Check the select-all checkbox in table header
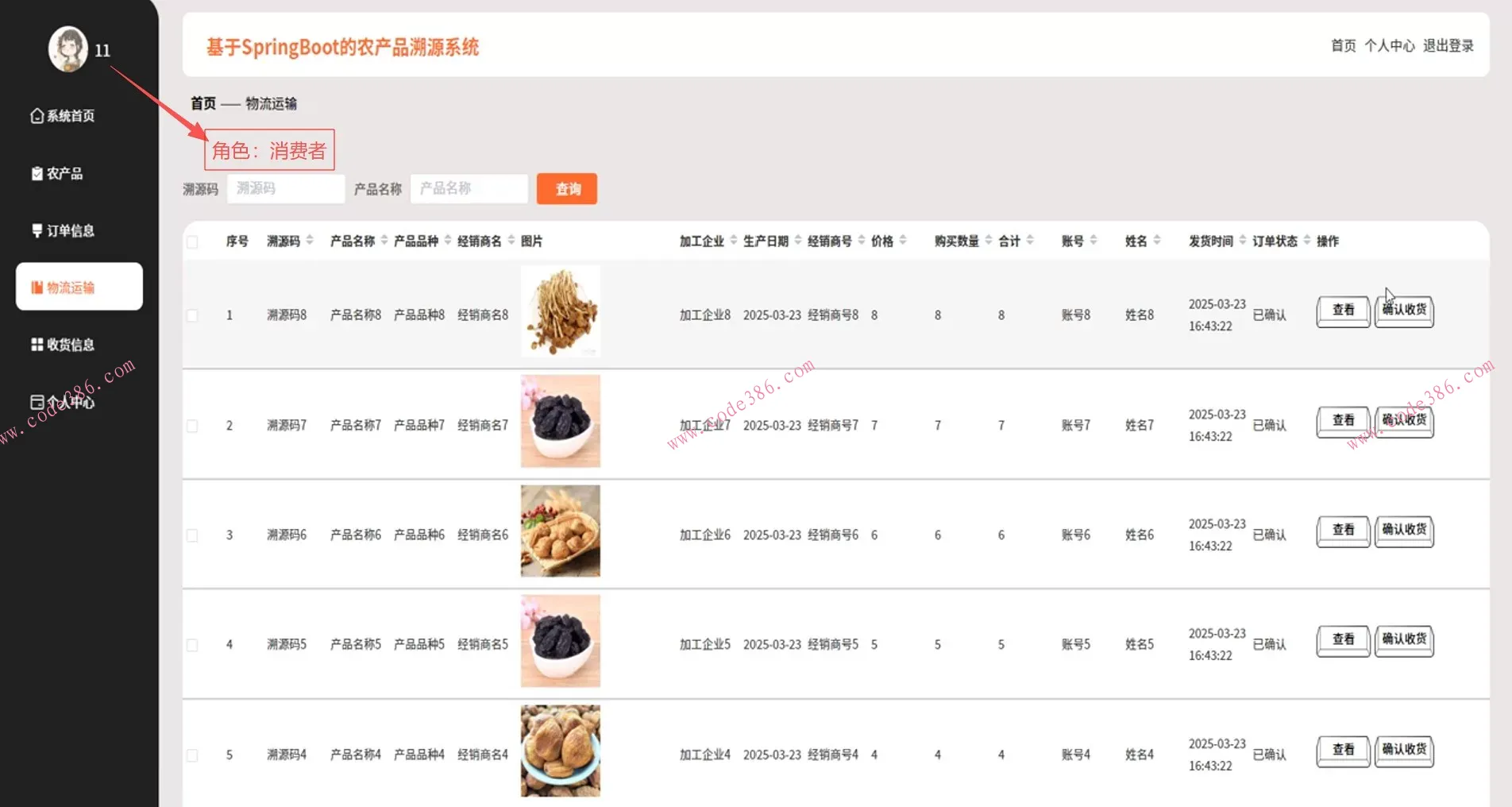Viewport: 1512px width, 807px height. point(191,241)
